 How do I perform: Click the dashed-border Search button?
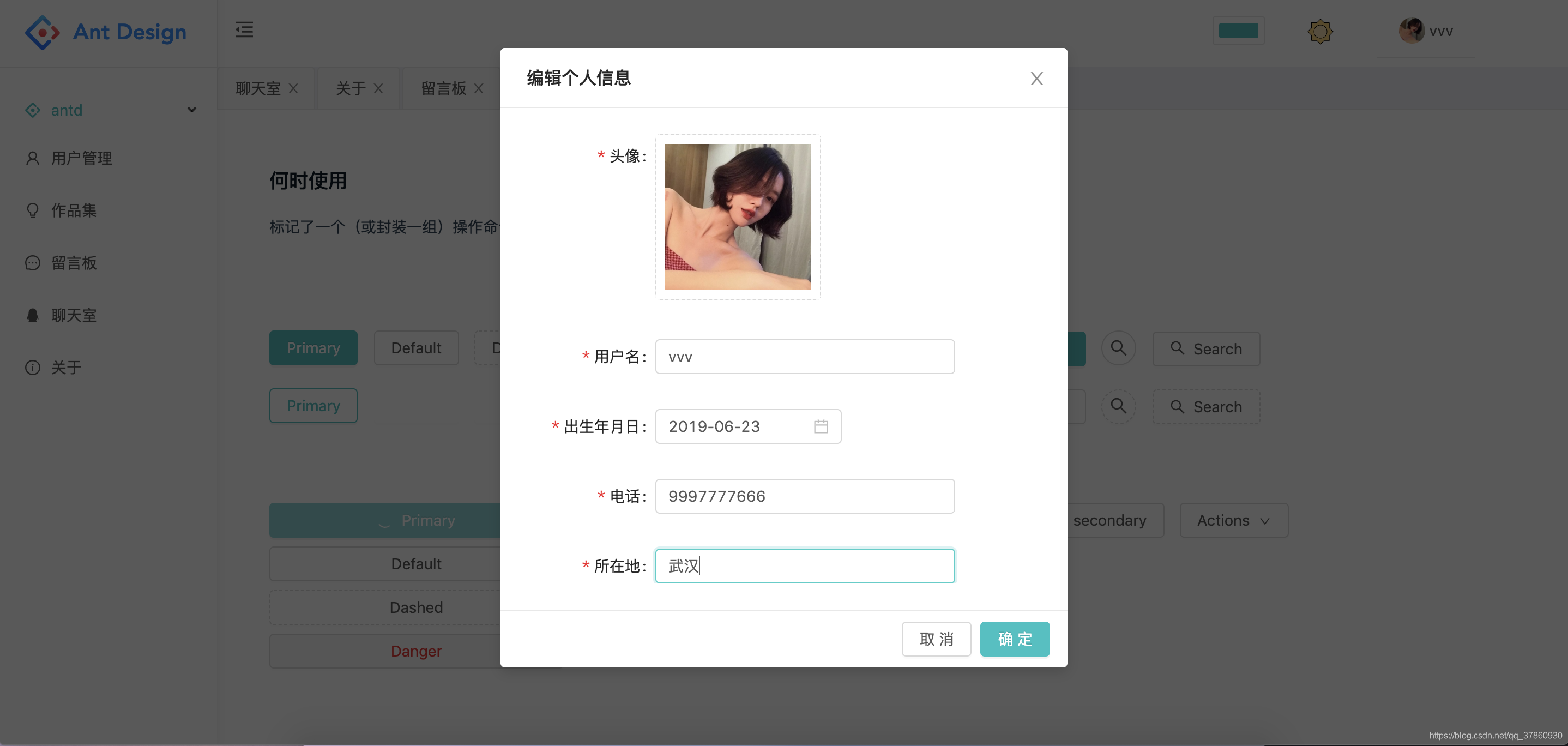(1206, 406)
